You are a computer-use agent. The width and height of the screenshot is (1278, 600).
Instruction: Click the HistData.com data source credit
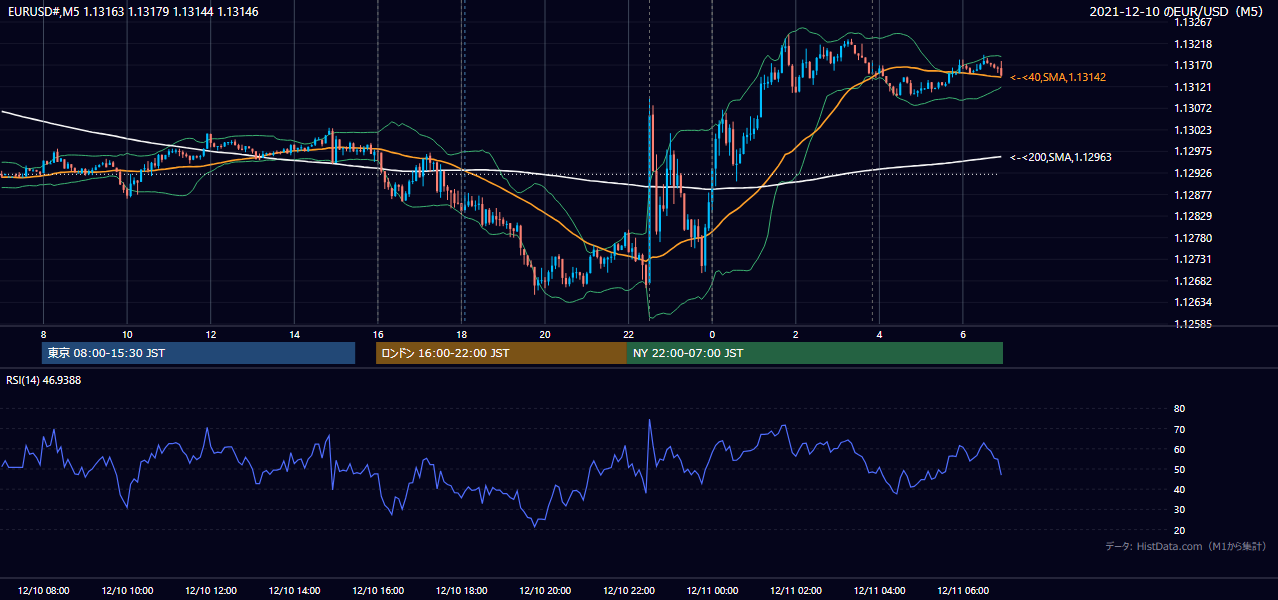[x=1185, y=547]
